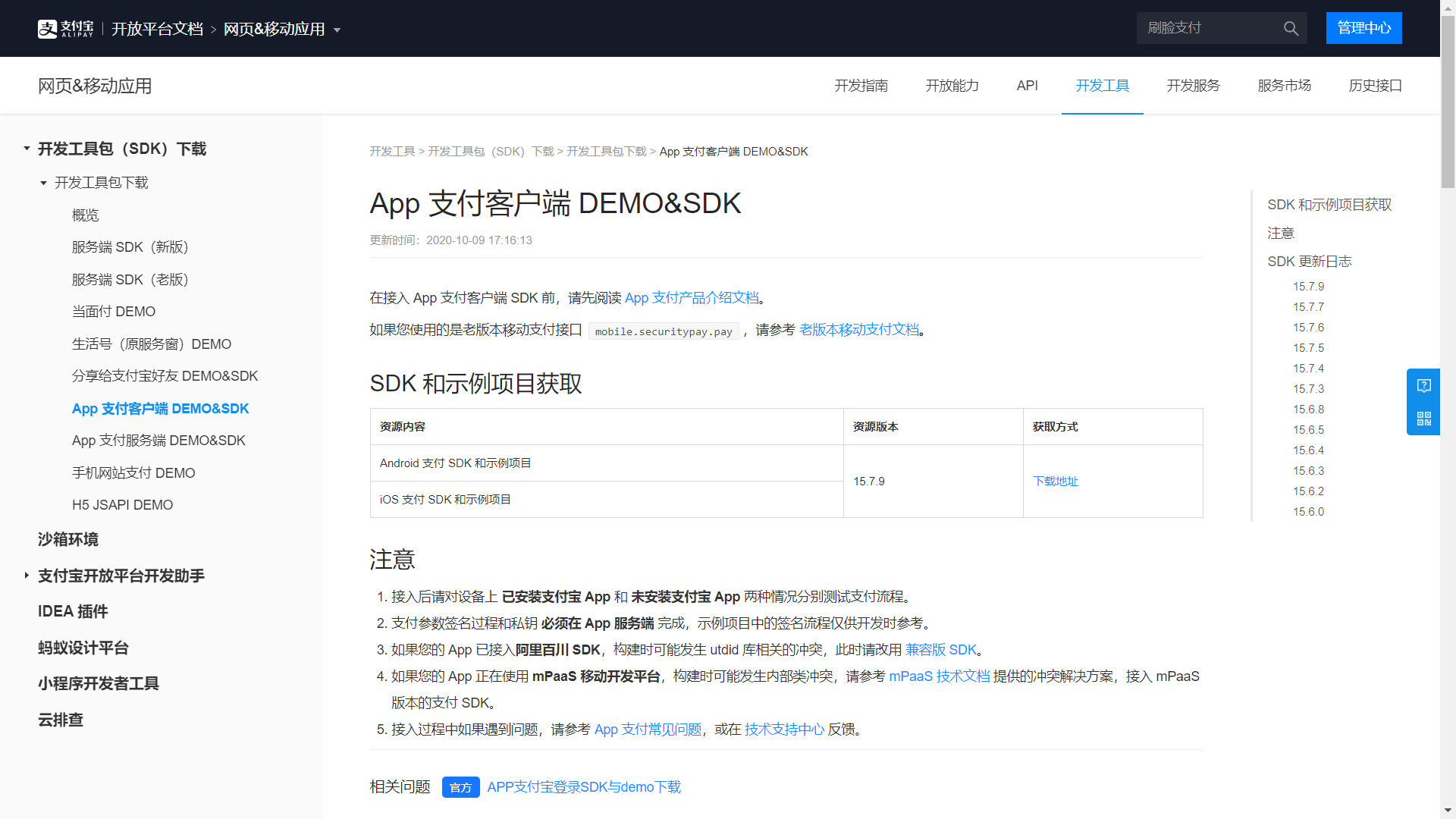Click the page vertical scrollbar thumb
This screenshot has height=819, width=1456.
coord(1448,102)
